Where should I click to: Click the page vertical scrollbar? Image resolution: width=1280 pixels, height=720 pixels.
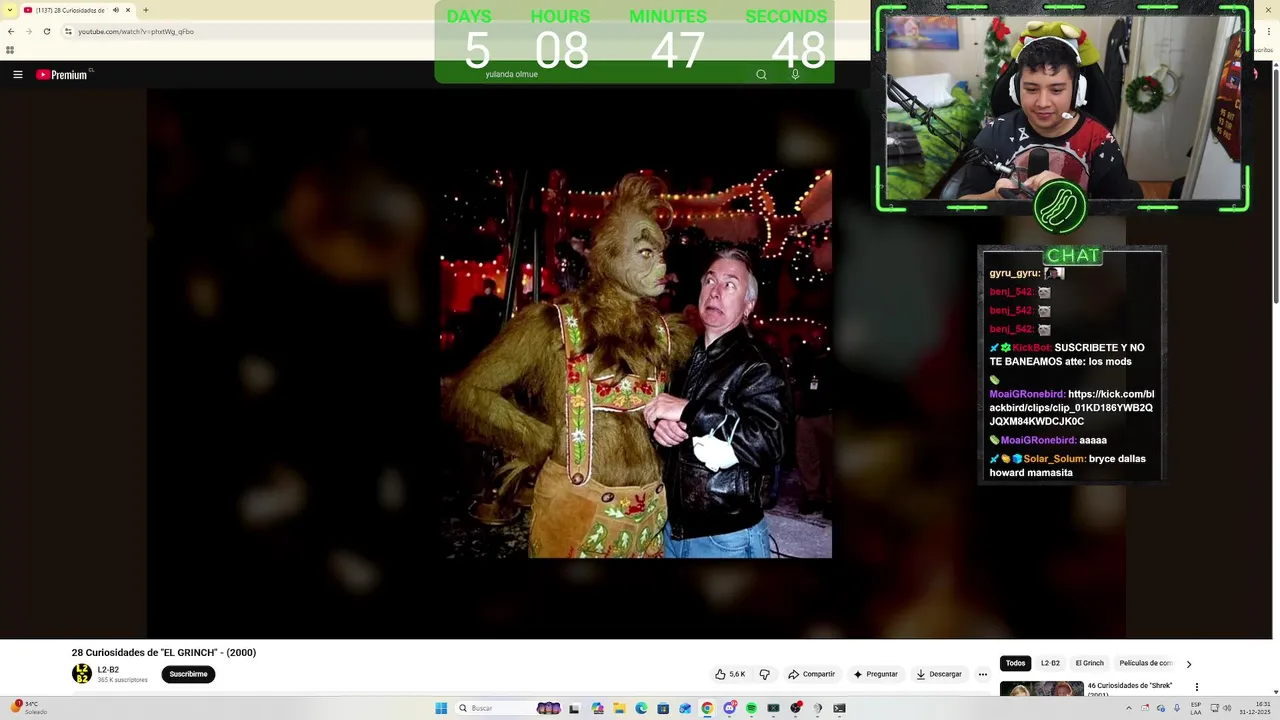pos(1275,185)
